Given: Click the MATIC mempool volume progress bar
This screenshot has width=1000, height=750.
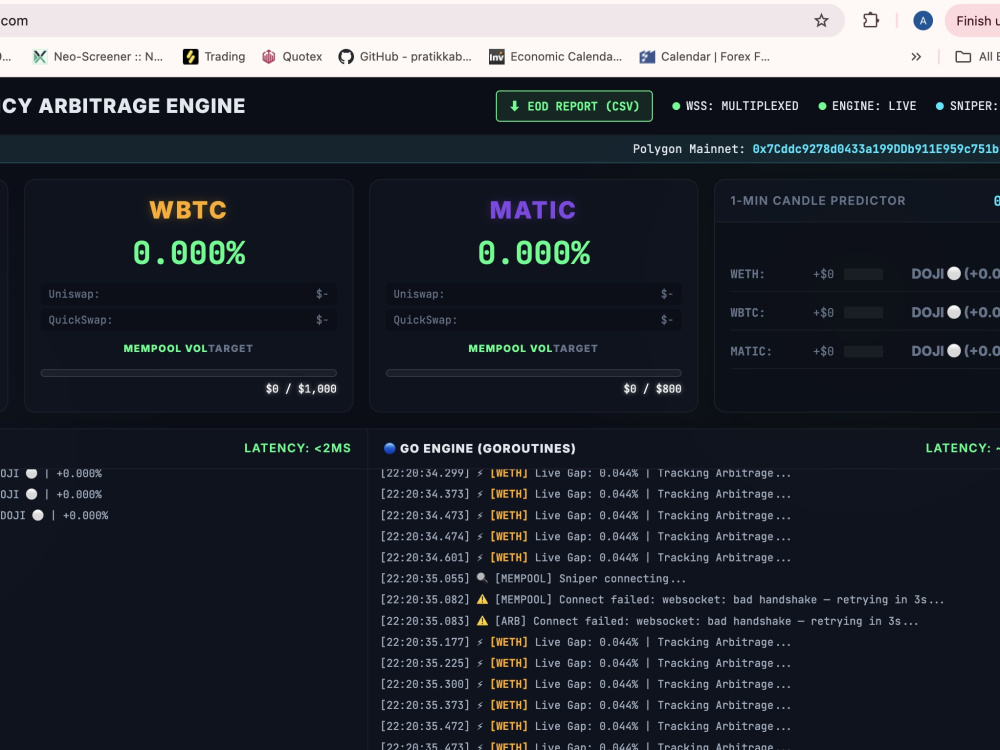Looking at the screenshot, I should [x=534, y=373].
